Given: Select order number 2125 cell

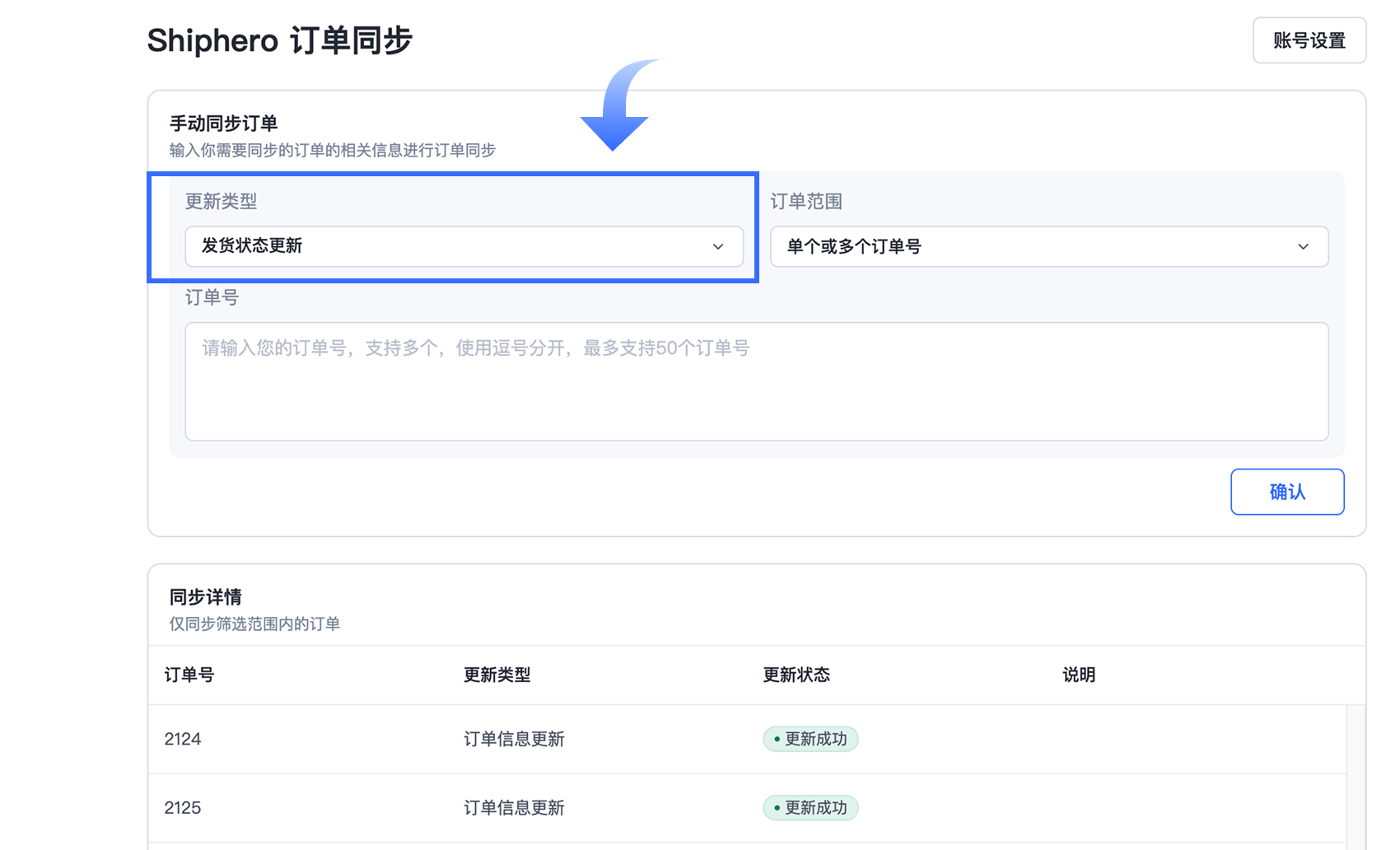Looking at the screenshot, I should tap(183, 808).
